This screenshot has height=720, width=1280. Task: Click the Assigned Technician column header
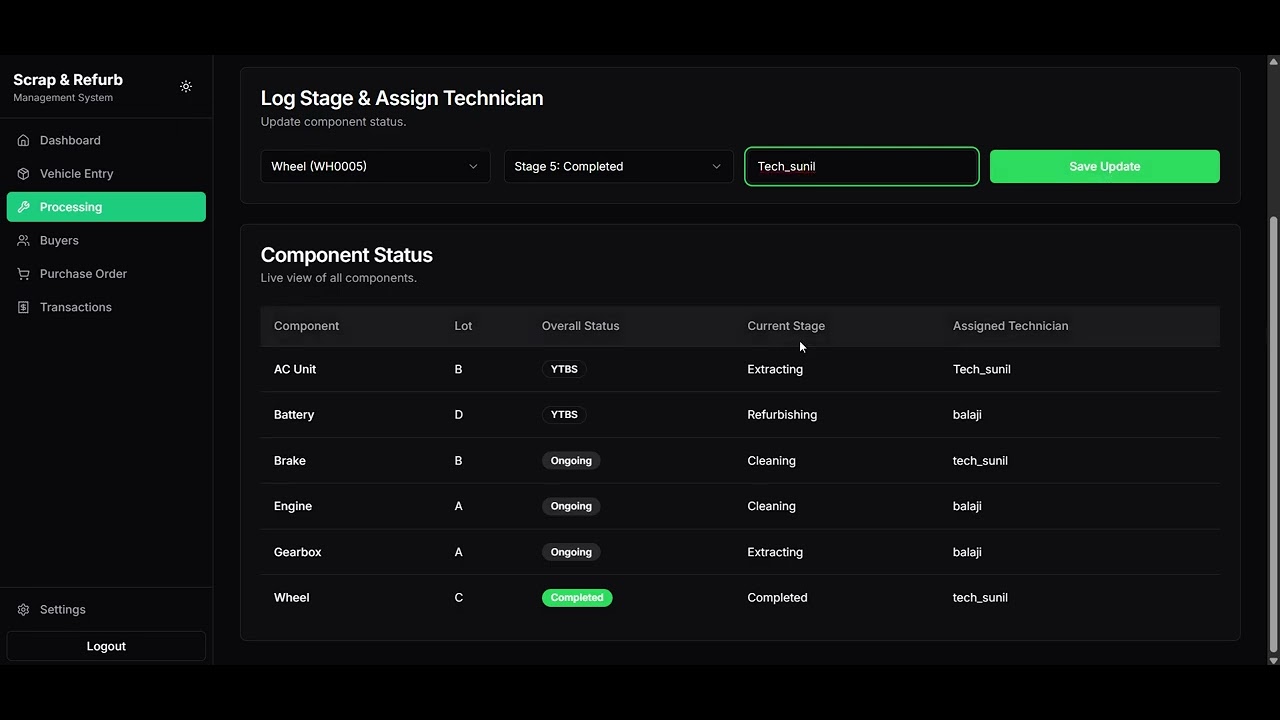point(1010,326)
